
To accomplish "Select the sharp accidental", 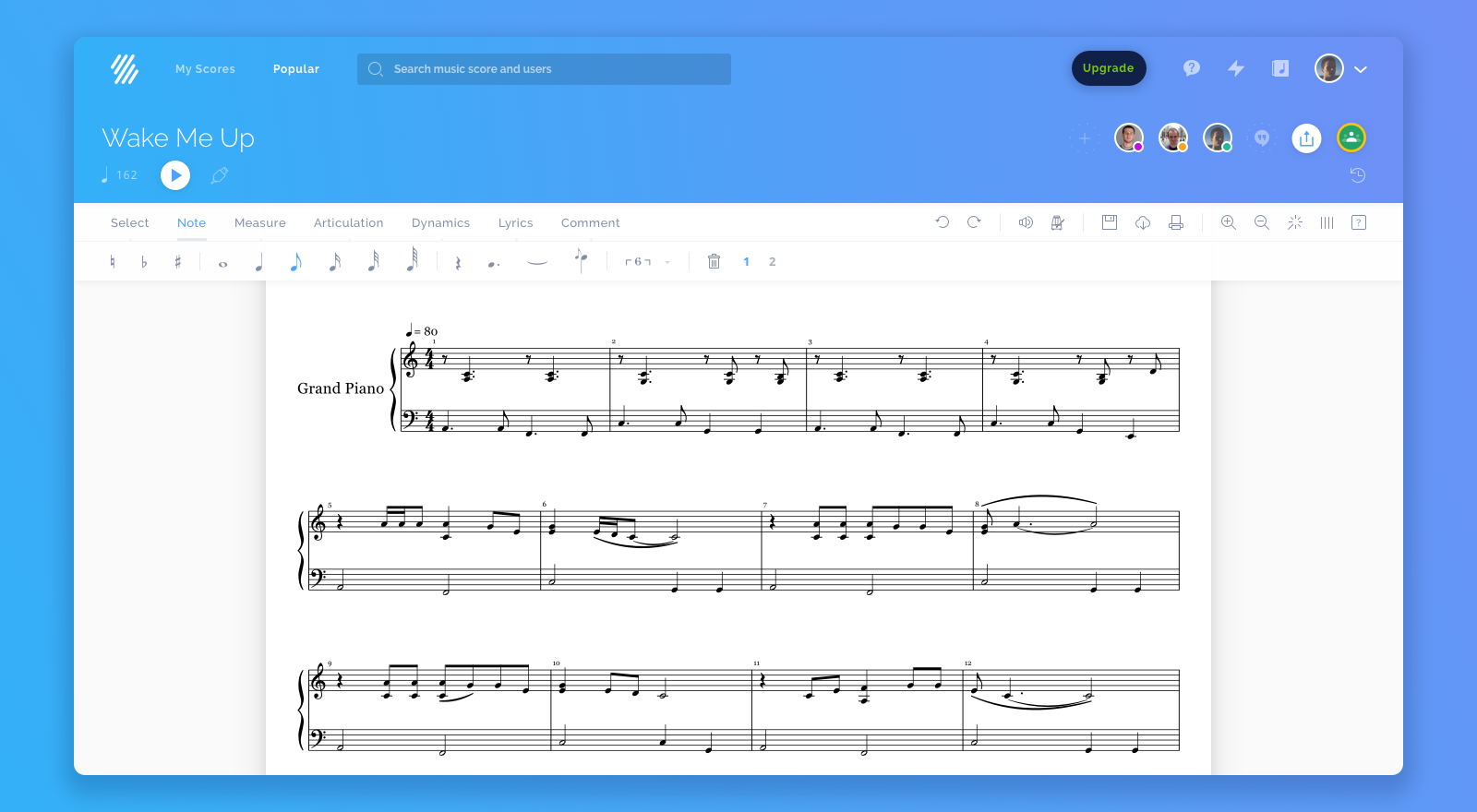I will pos(177,262).
